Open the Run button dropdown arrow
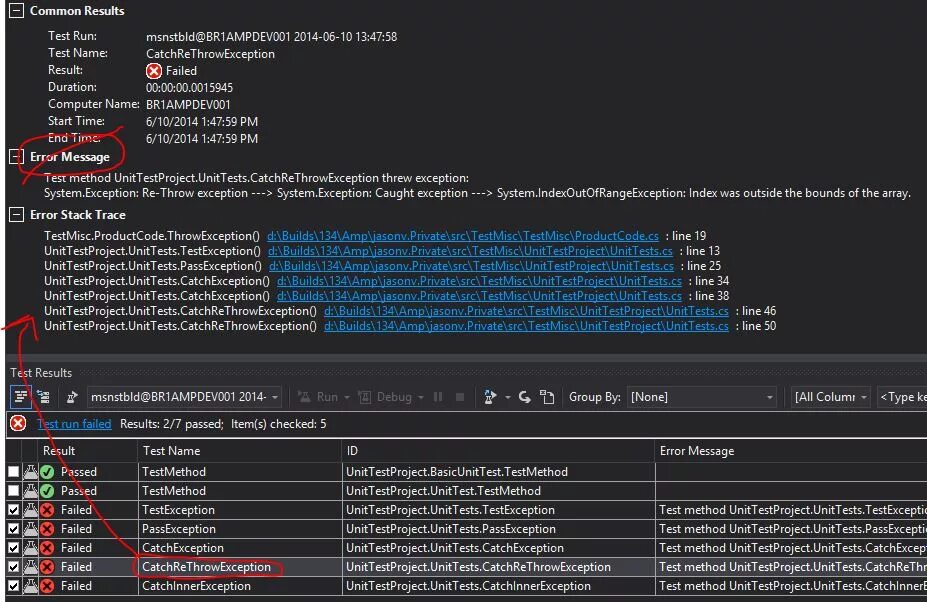Screen dimensions: 927x602 (x=347, y=397)
